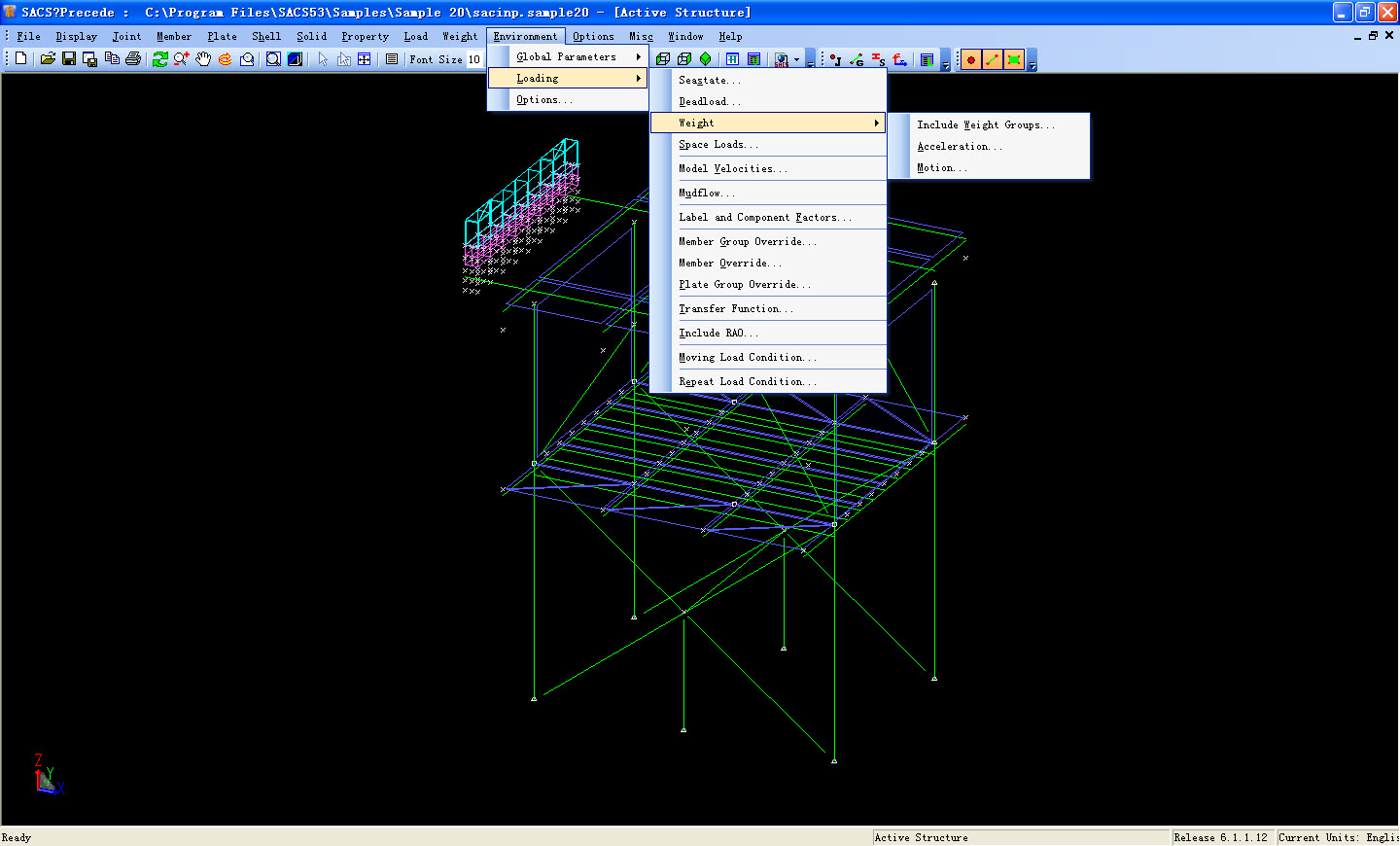Choose the arrow pointer select tool

point(323,59)
